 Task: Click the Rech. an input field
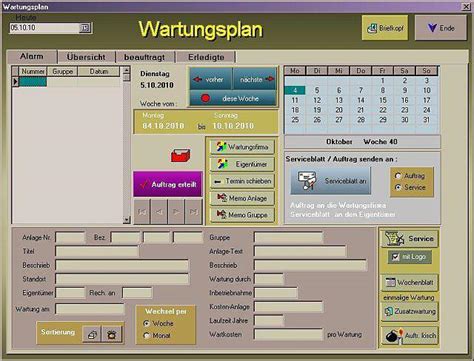coord(137,293)
